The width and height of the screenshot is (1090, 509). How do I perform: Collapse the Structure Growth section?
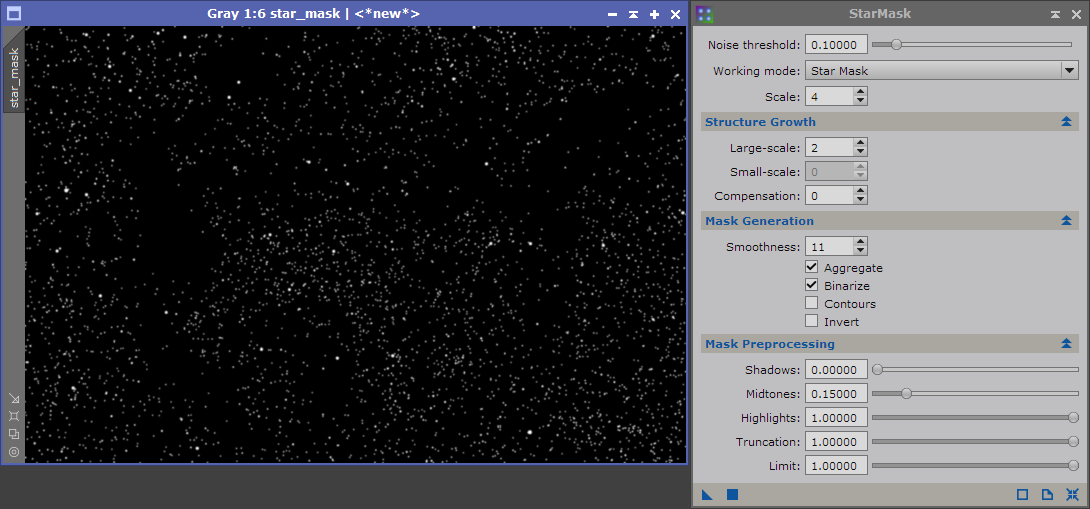click(x=1066, y=122)
